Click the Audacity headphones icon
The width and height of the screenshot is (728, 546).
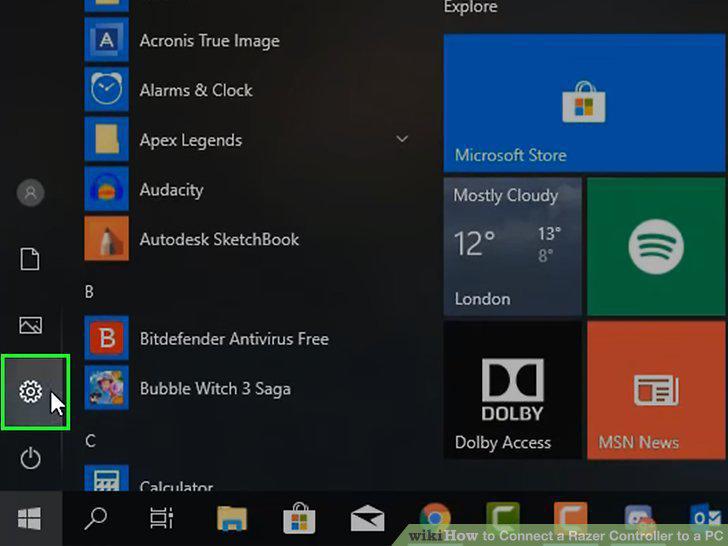coord(106,189)
